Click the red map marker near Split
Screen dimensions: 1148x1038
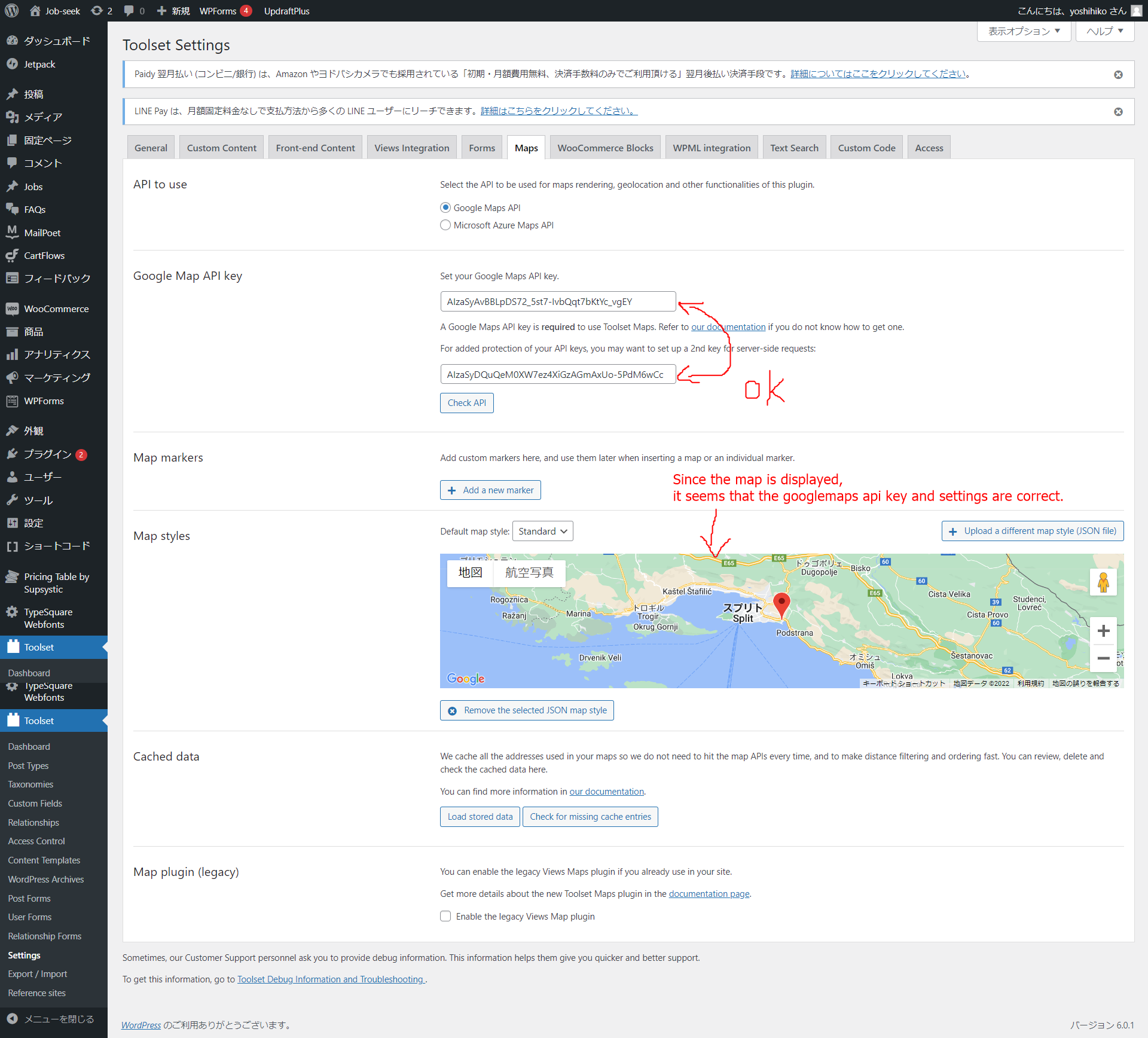coord(781,605)
